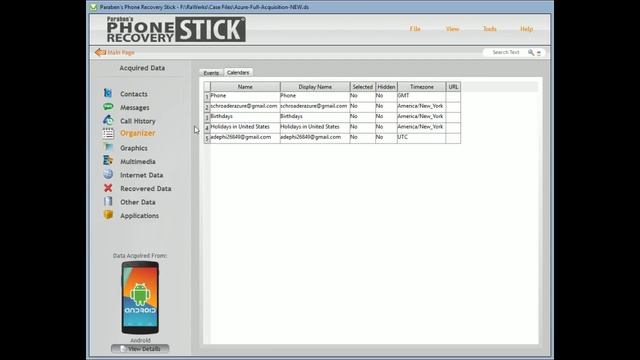Click the Organizer list icon
640x360 pixels.
[108, 133]
